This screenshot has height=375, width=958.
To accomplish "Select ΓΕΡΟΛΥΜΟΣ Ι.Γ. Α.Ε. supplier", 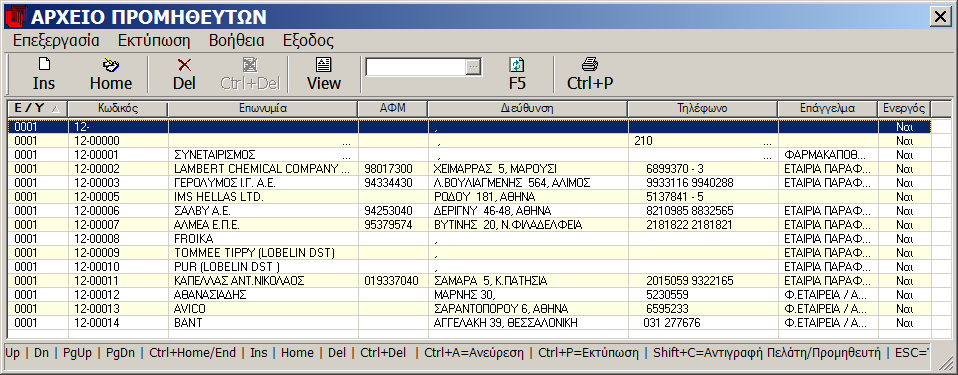I will pyautogui.click(x=469, y=183).
